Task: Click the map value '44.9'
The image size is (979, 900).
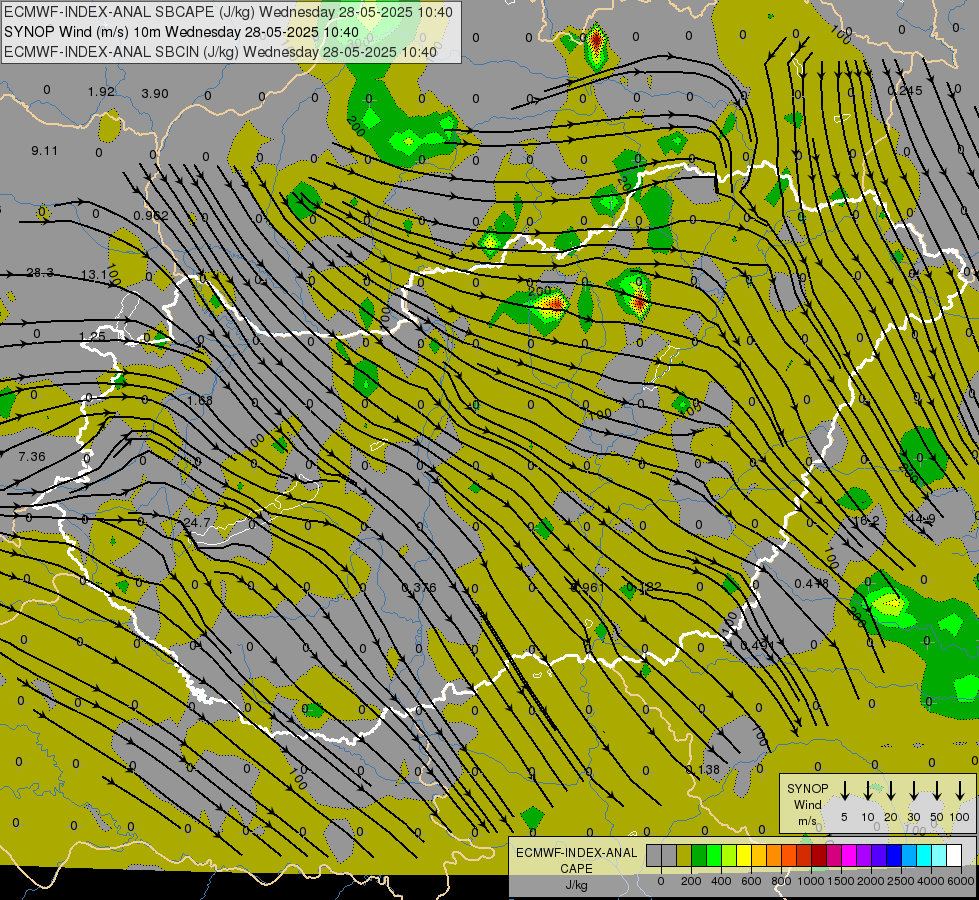Action: pos(921,519)
